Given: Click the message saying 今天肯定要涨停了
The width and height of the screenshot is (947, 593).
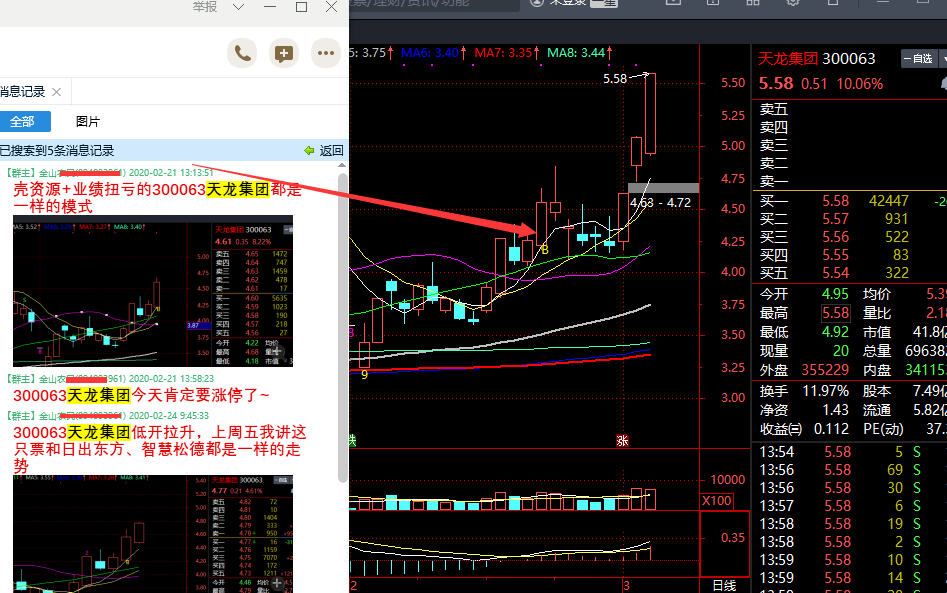Looking at the screenshot, I should (141, 396).
